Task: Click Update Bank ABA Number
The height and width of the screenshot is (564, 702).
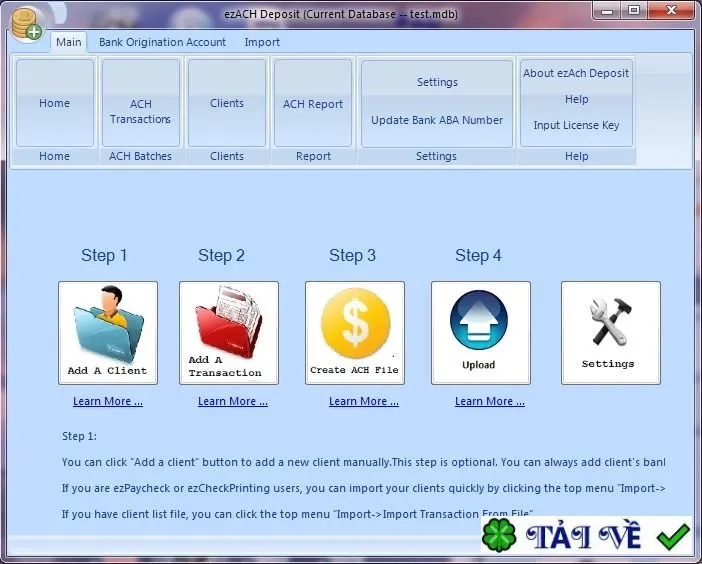Action: click(x=437, y=120)
